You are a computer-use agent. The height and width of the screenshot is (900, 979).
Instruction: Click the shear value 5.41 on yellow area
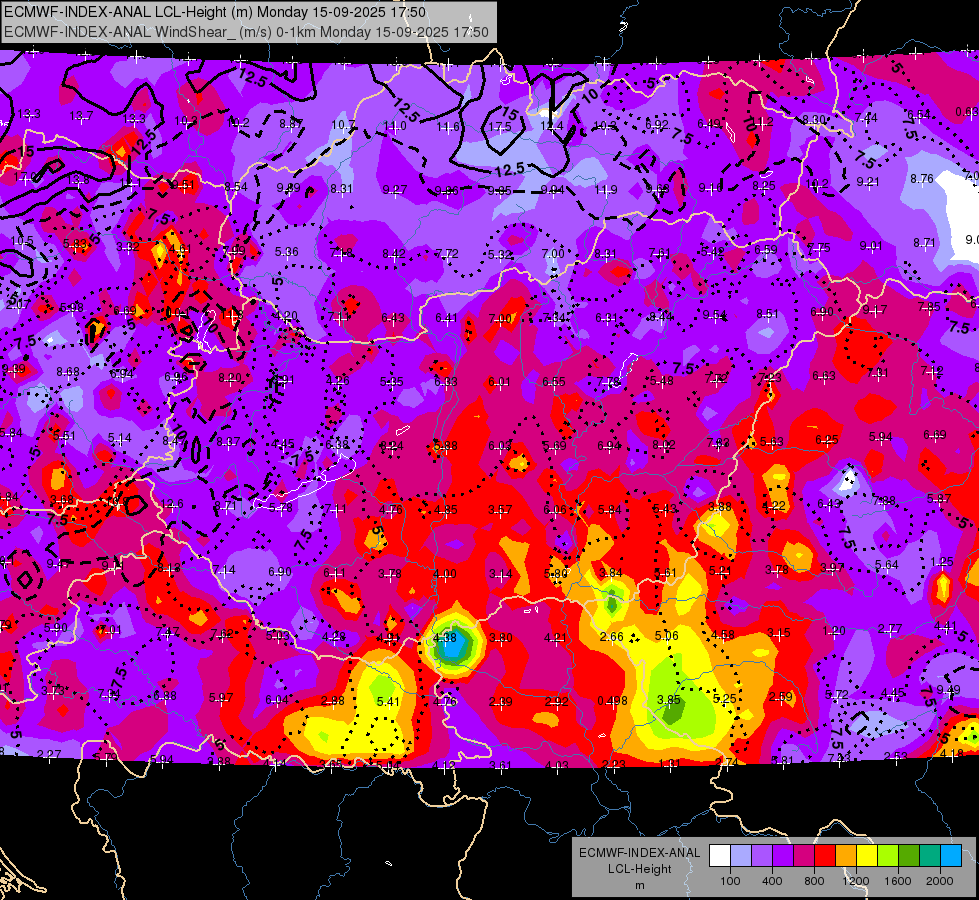(x=388, y=701)
